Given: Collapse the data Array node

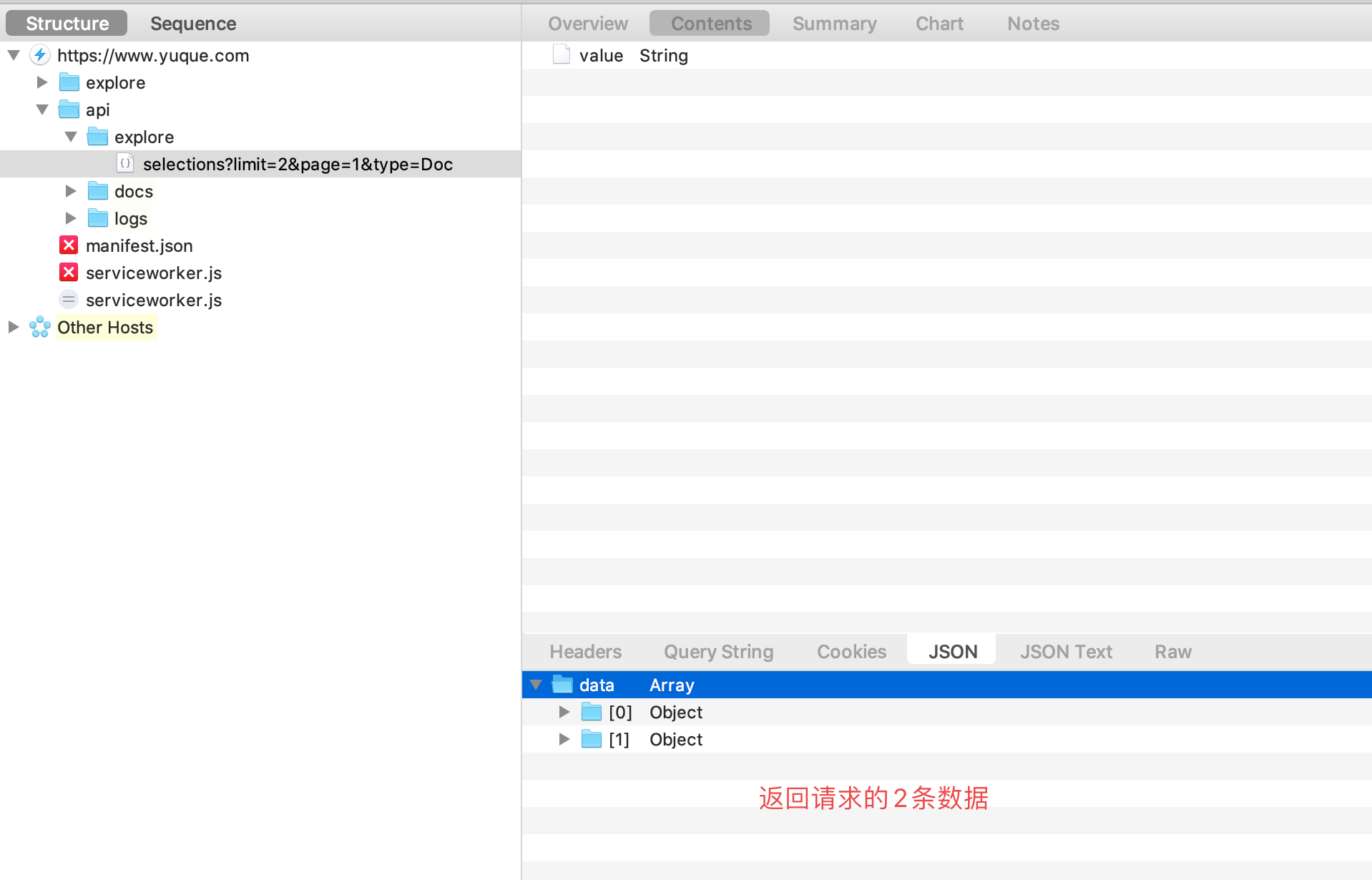Looking at the screenshot, I should click(536, 685).
